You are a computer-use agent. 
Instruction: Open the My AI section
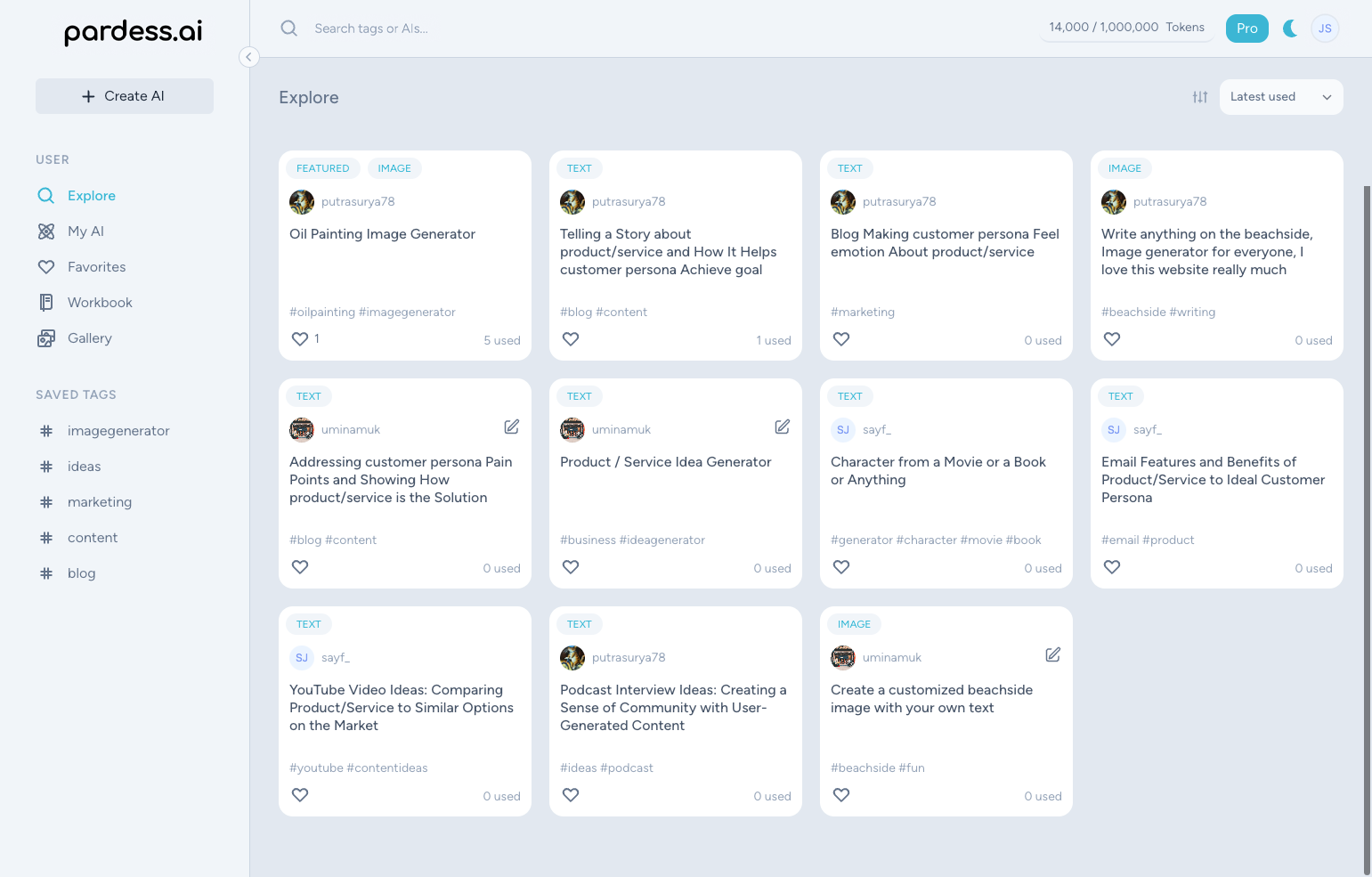(x=85, y=231)
